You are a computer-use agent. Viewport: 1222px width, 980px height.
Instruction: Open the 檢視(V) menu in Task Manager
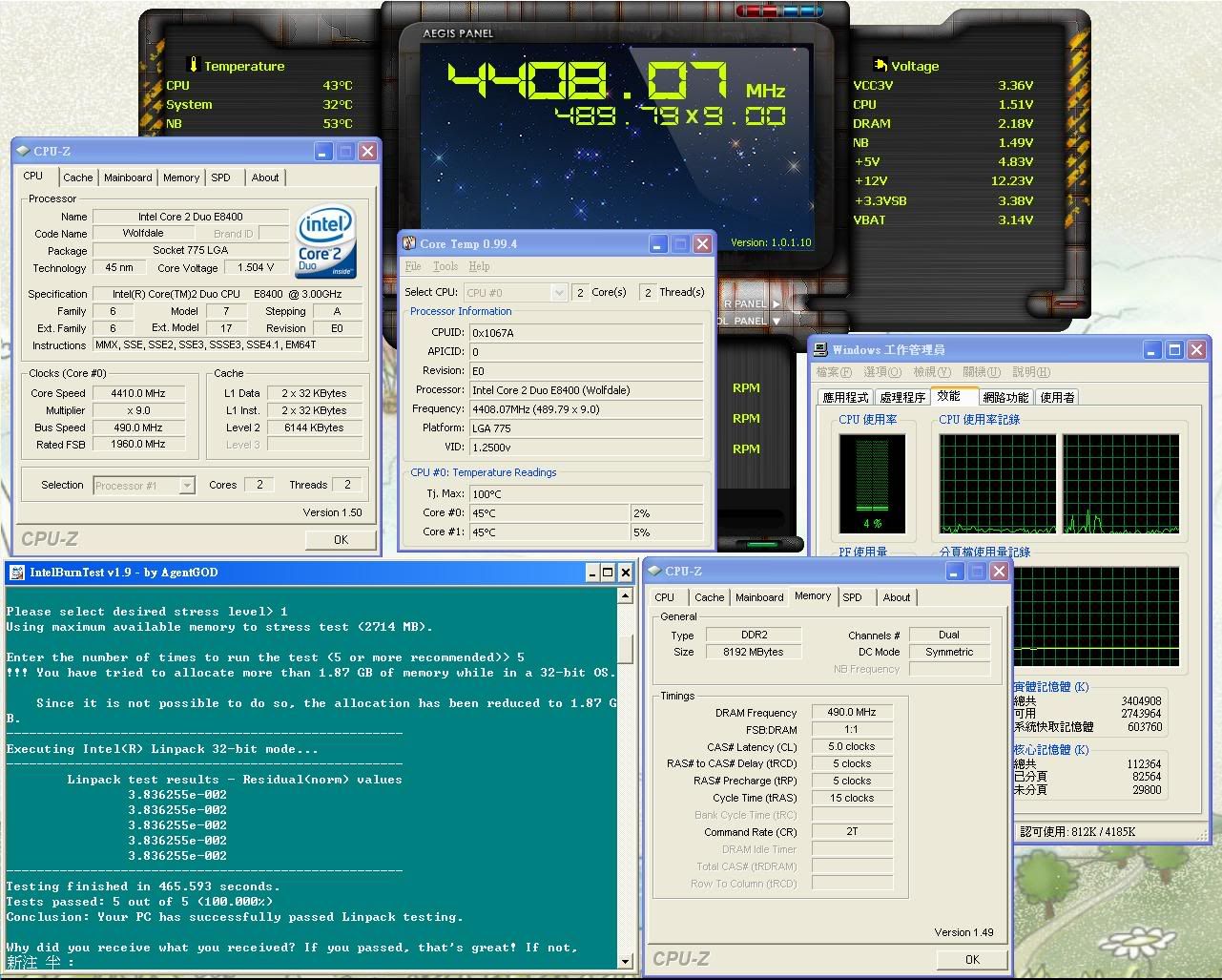931,372
